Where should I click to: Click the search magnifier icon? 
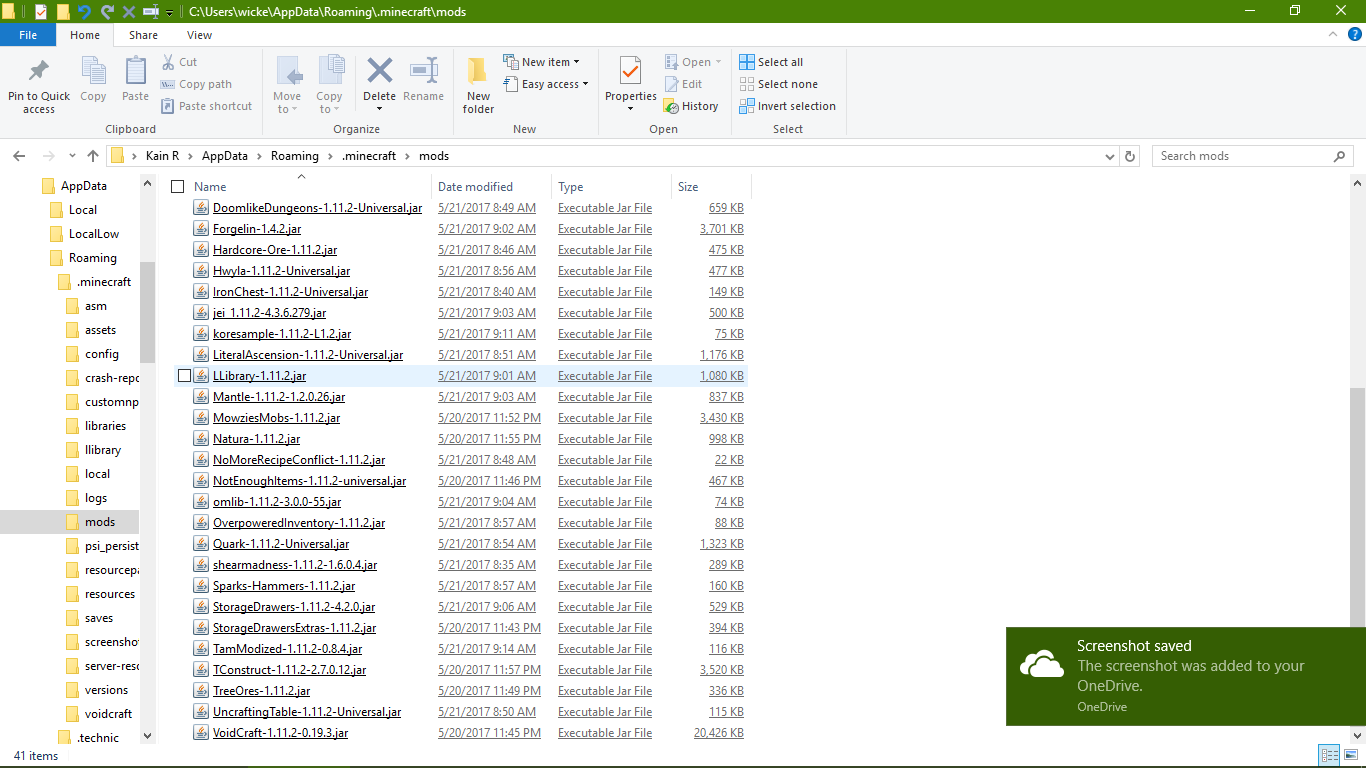point(1339,156)
